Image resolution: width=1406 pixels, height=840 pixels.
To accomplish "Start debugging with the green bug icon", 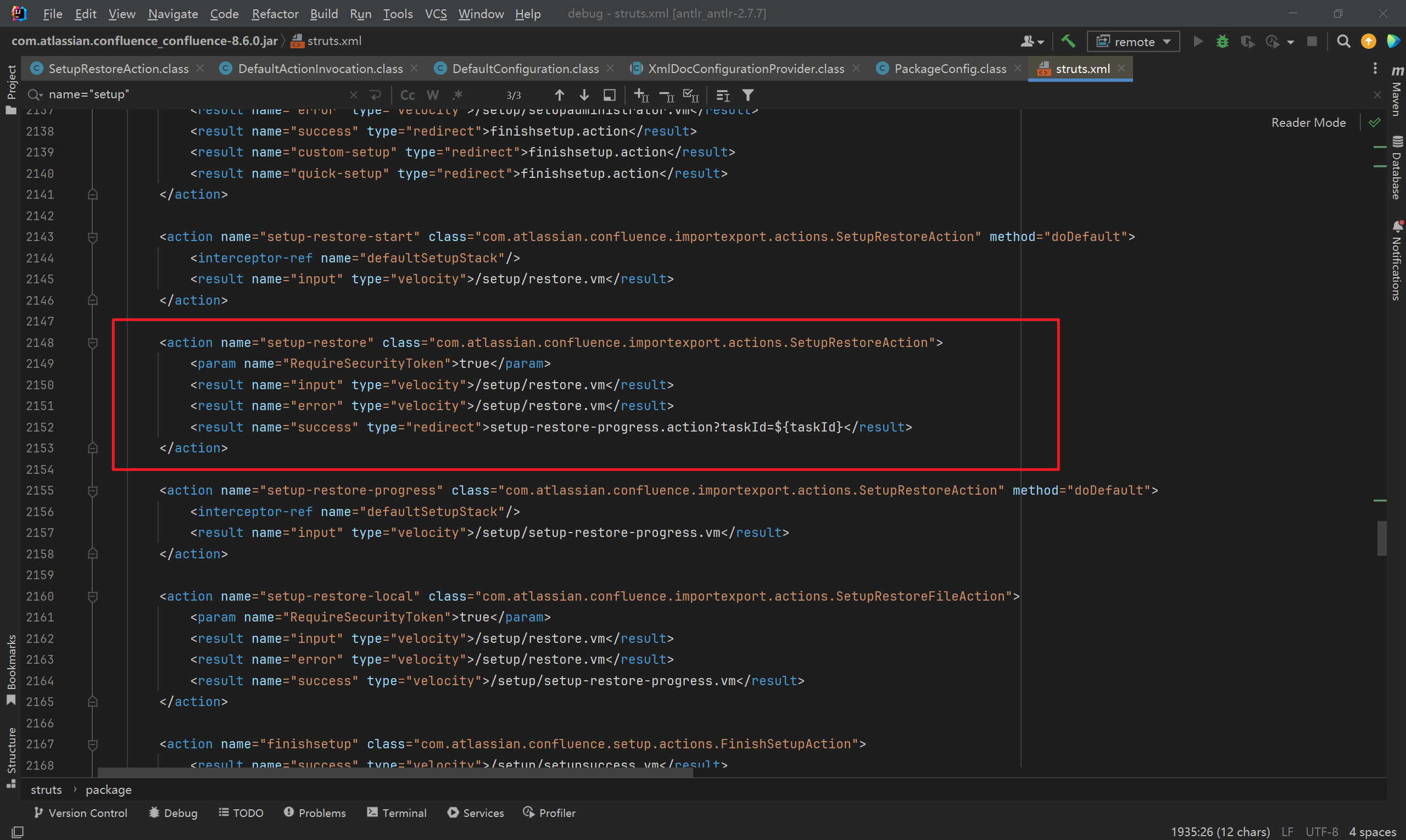I will point(1223,41).
